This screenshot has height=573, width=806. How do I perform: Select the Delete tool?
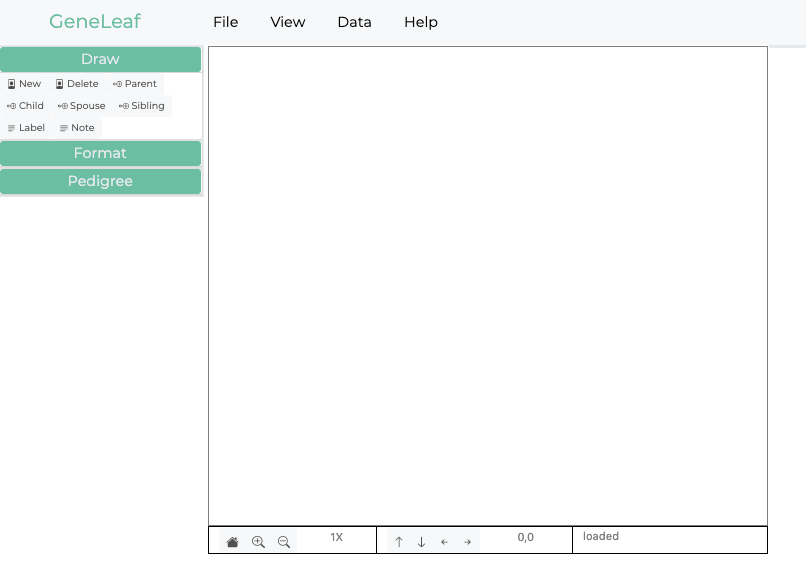point(77,84)
